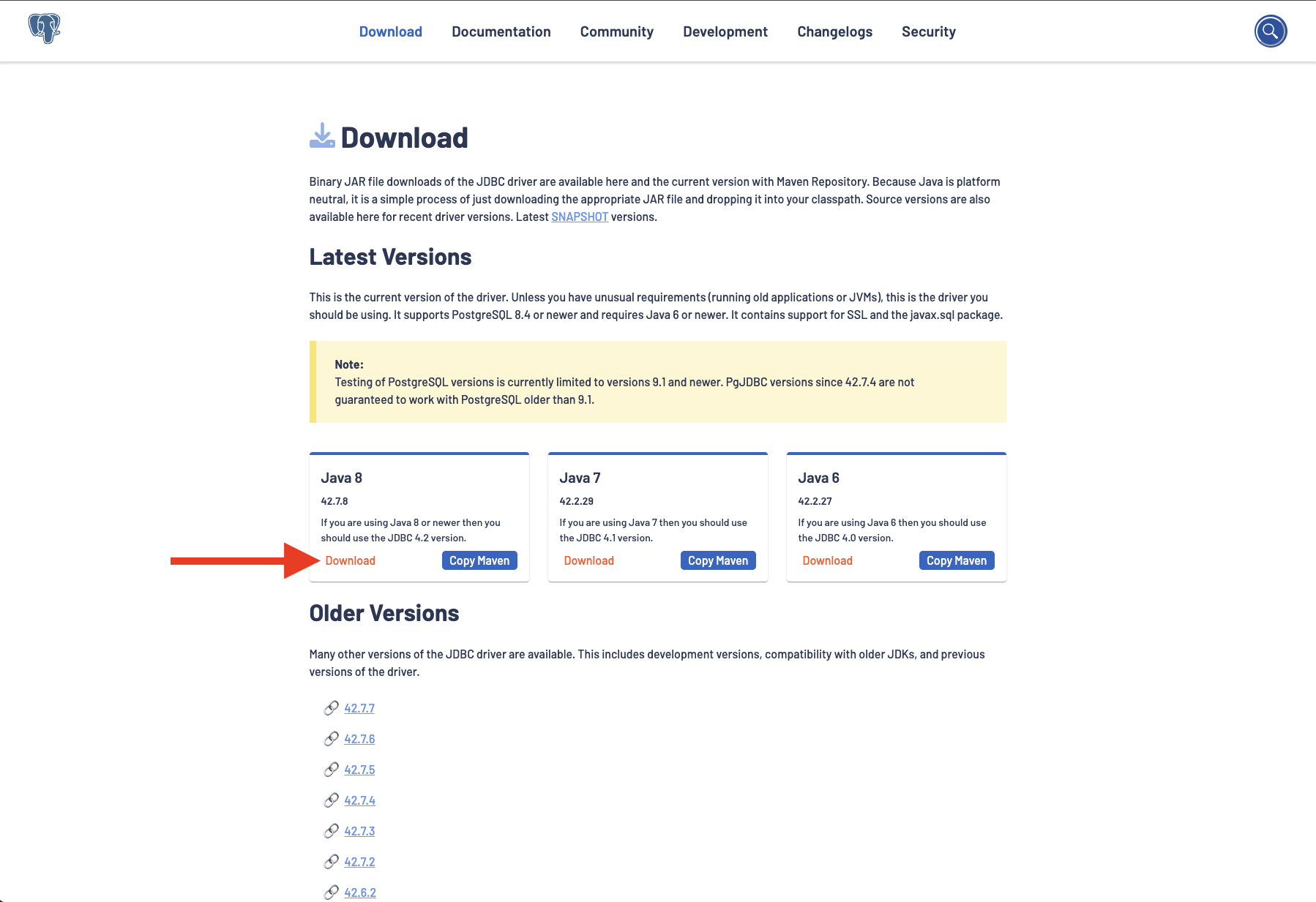The height and width of the screenshot is (902, 1316).
Task: Click chain link icon next to 42.7.6
Action: point(332,739)
